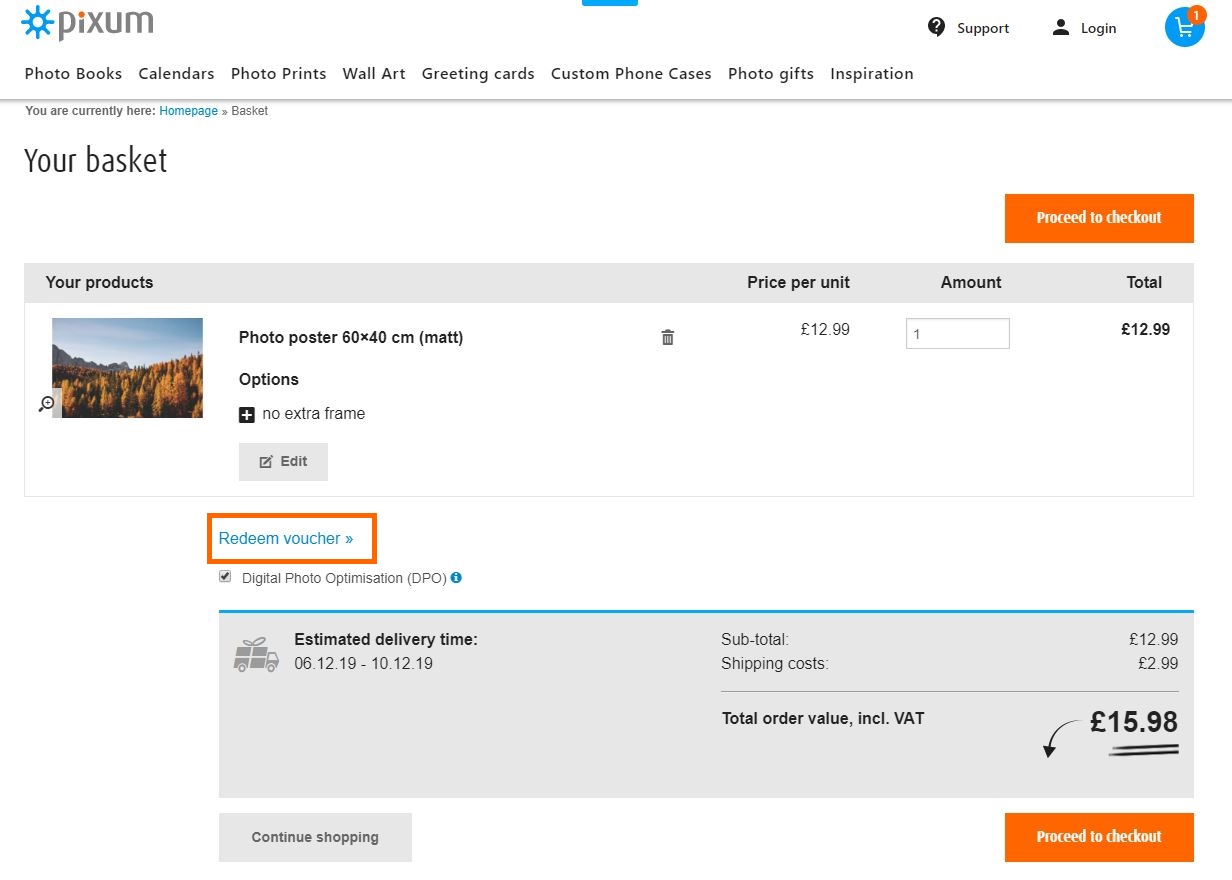Click the Amount quantity input field
This screenshot has height=880, width=1232.
pyautogui.click(x=957, y=334)
